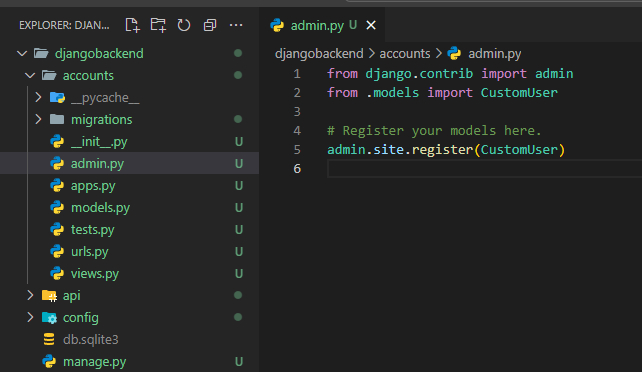Collapse the accounts folder chevron
642x372 pixels.
click(x=30, y=75)
